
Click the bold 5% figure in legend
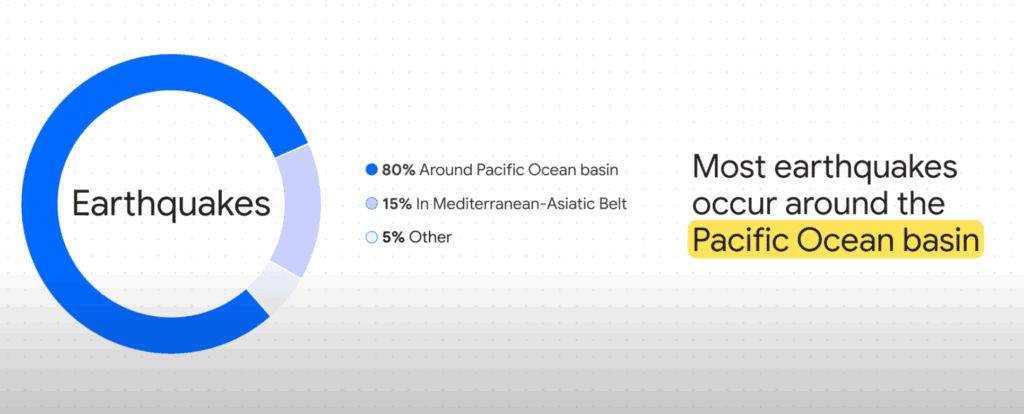[x=394, y=238]
